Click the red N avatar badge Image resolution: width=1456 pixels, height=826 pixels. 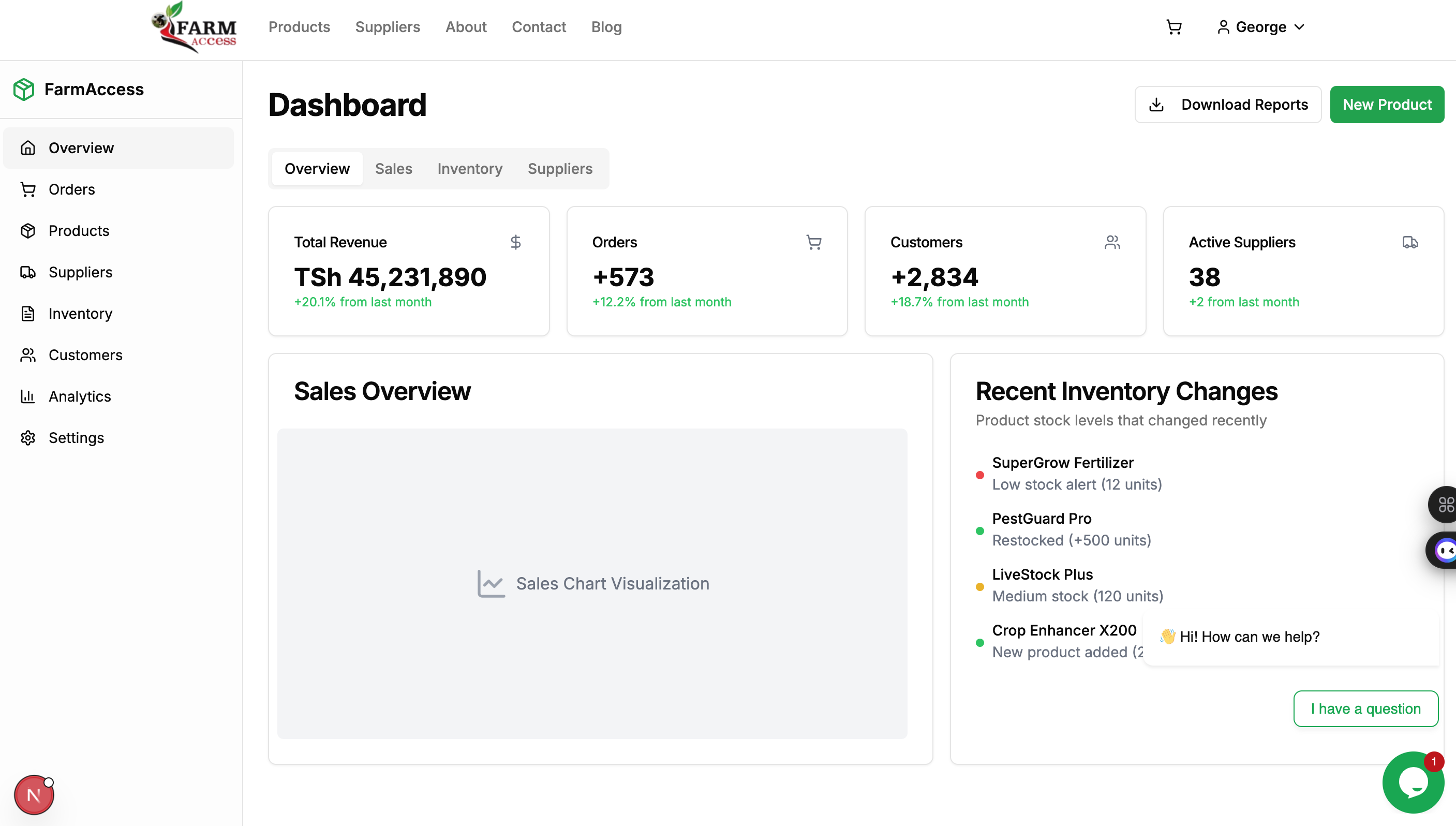click(34, 795)
